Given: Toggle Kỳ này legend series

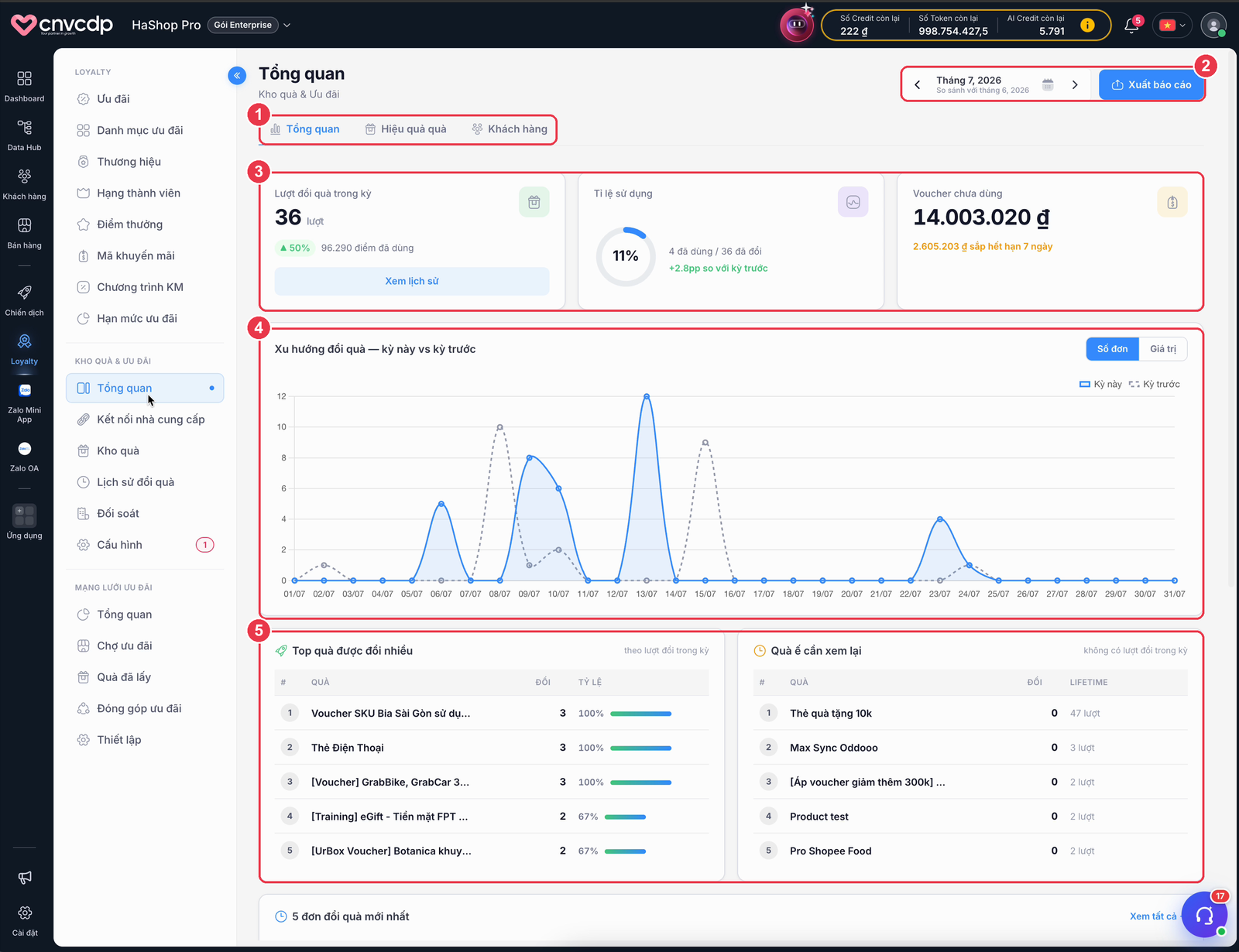Looking at the screenshot, I should 1100,384.
